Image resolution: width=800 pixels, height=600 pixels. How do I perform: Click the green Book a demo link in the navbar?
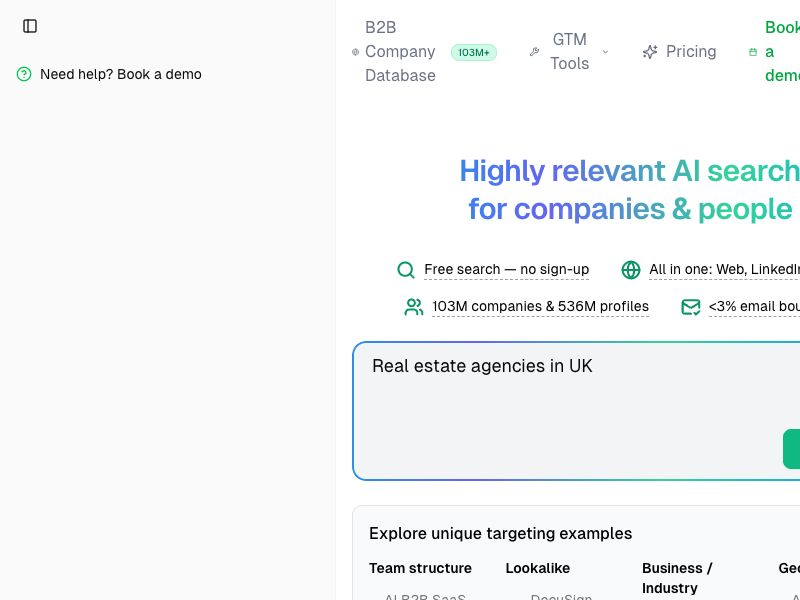782,52
